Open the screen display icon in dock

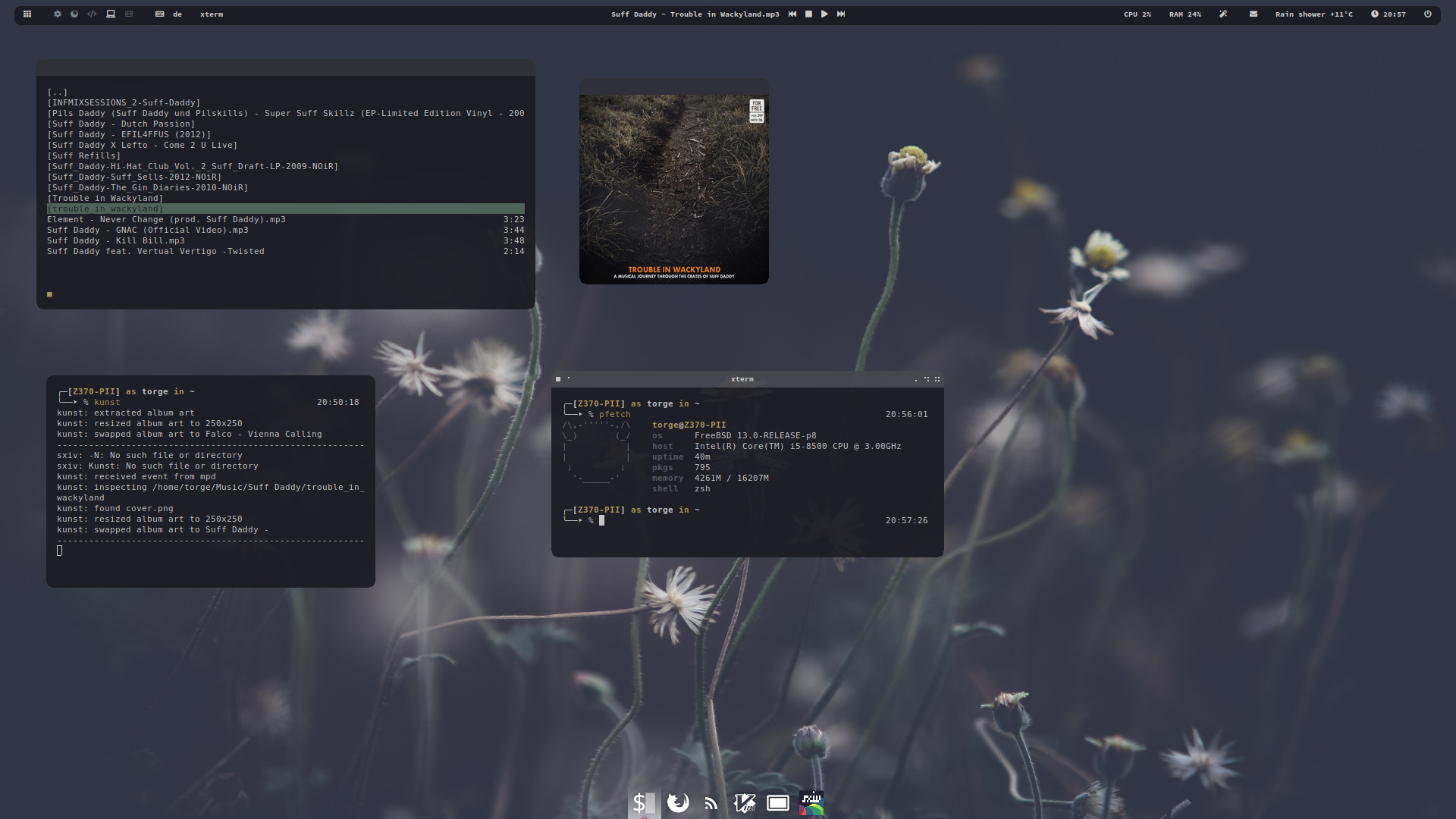[778, 802]
